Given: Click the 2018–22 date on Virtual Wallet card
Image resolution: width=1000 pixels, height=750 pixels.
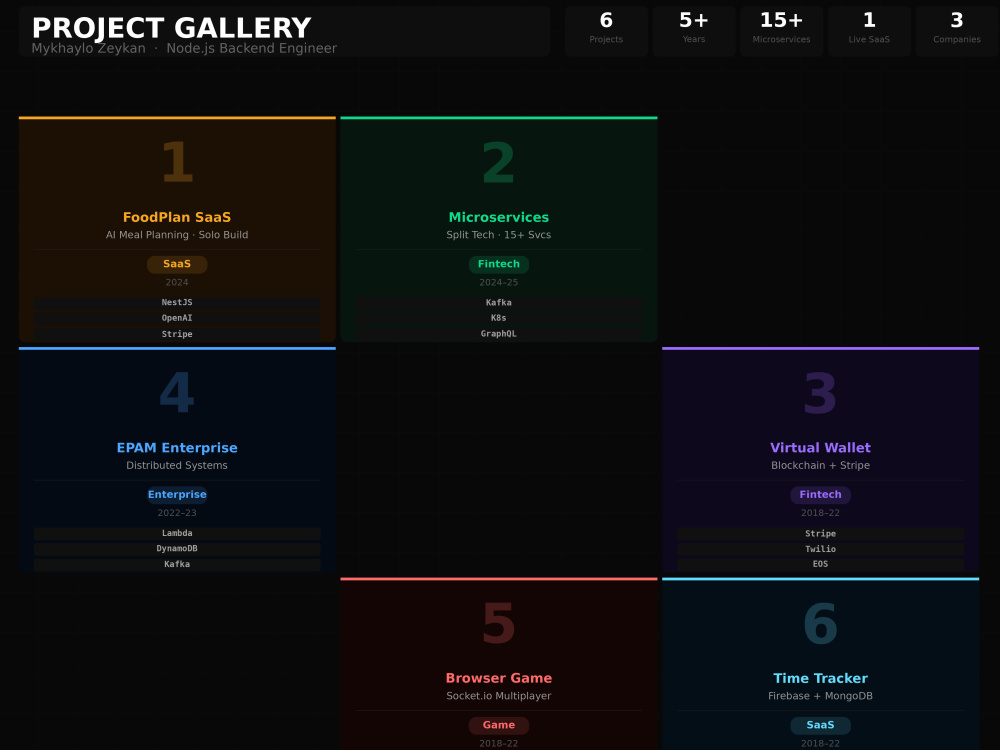Looking at the screenshot, I should [820, 513].
